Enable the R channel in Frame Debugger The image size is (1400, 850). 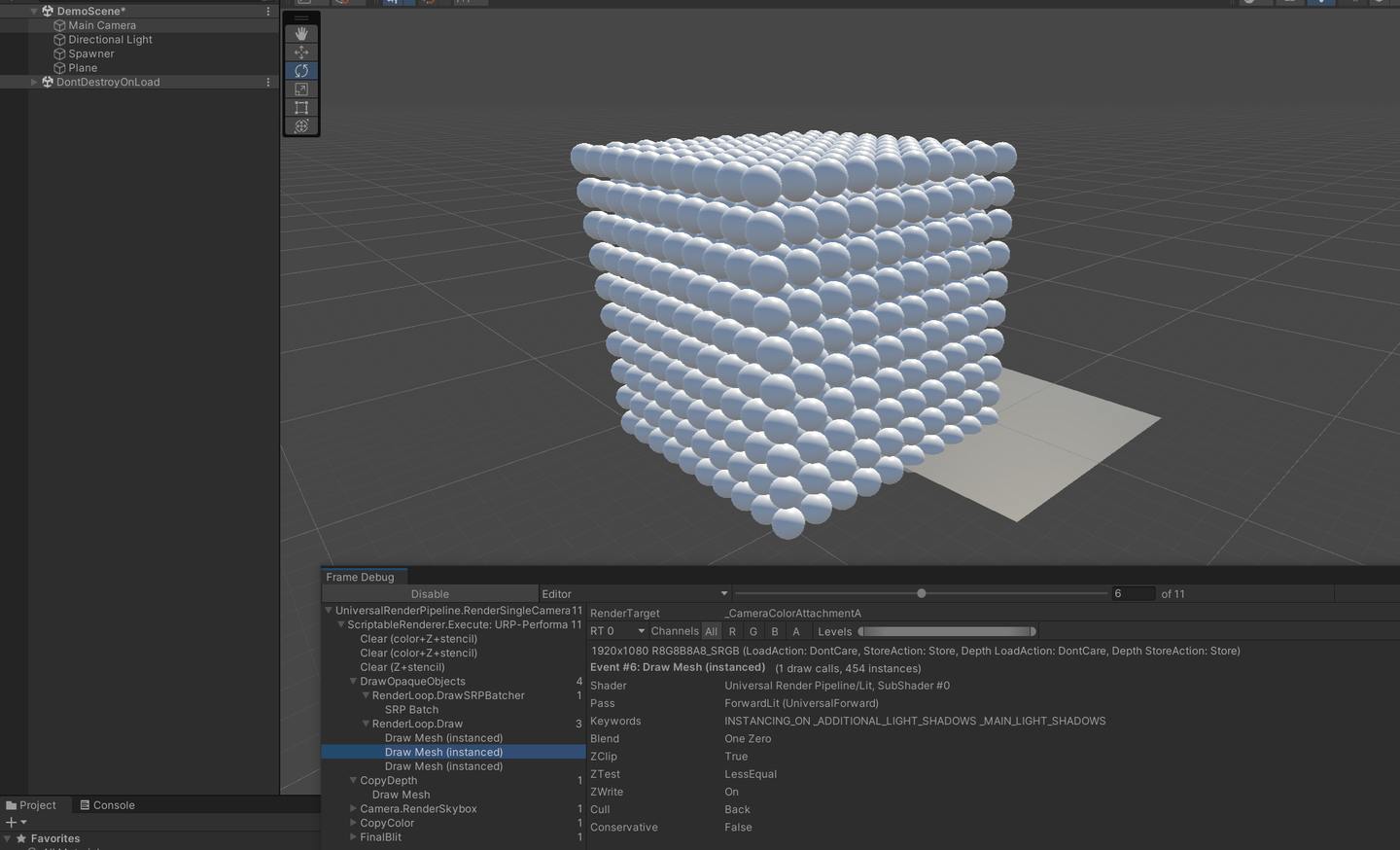(732, 631)
